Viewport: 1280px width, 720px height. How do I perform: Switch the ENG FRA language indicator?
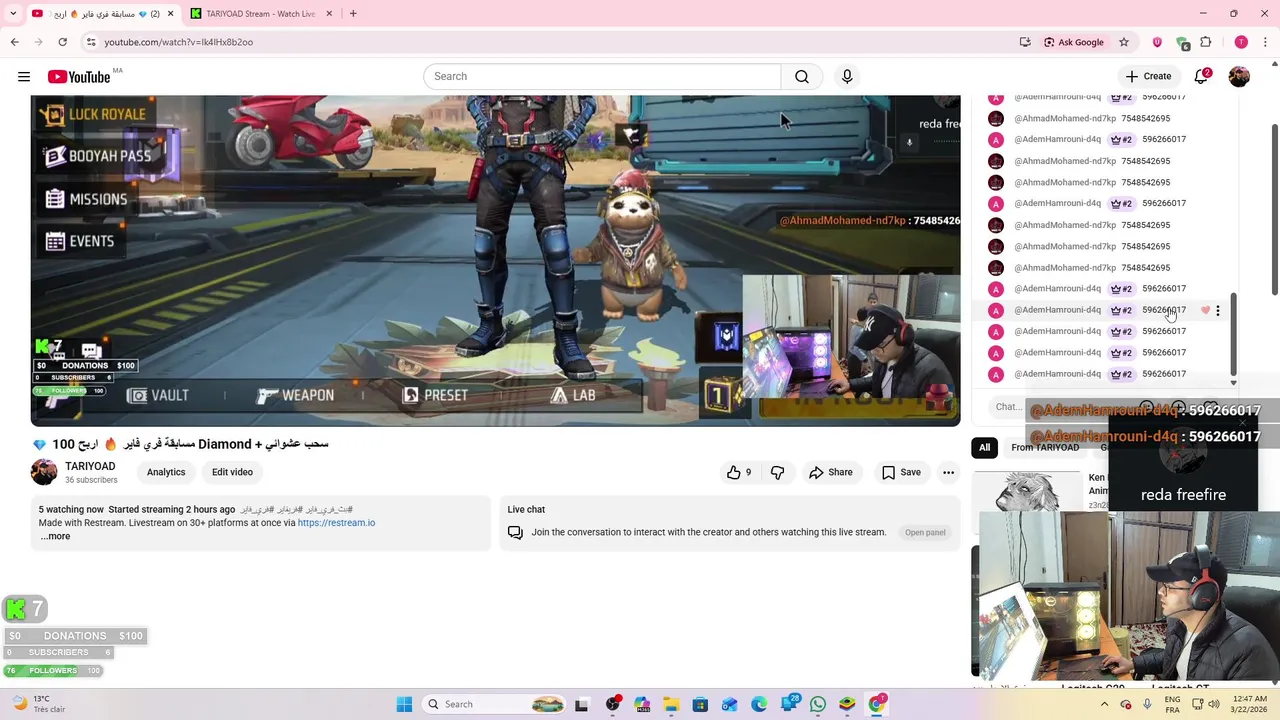[1172, 704]
